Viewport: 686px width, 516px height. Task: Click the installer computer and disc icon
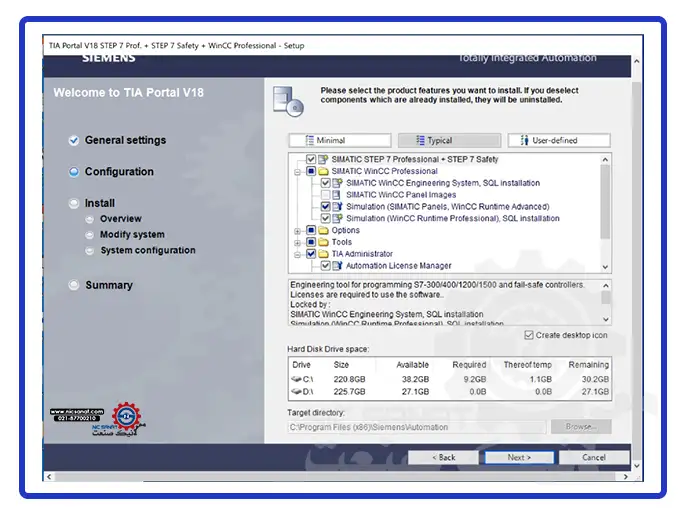[288, 102]
